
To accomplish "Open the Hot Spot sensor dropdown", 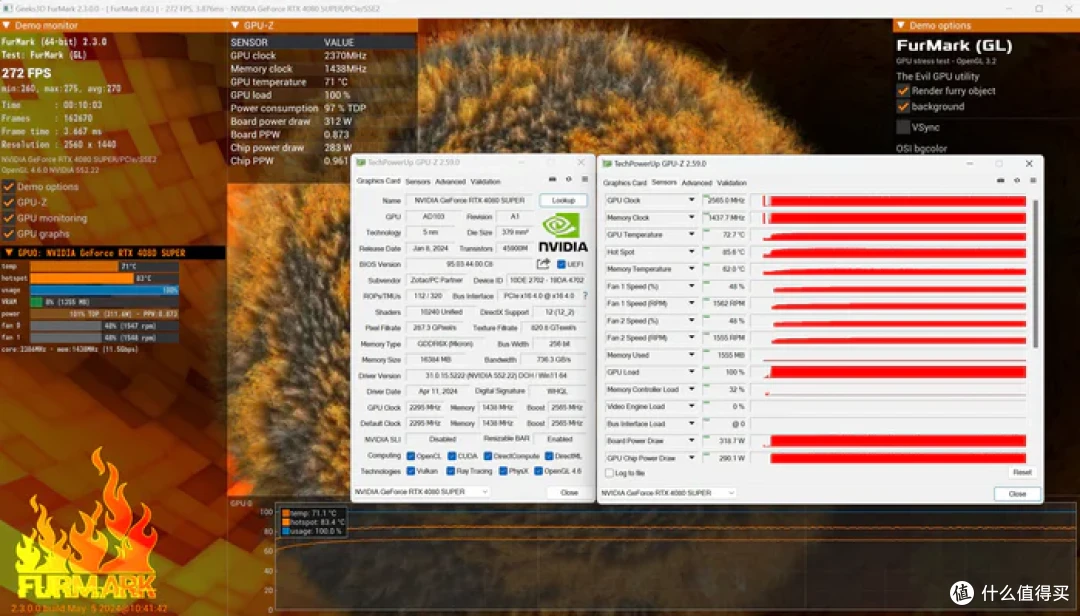I will [x=692, y=252].
